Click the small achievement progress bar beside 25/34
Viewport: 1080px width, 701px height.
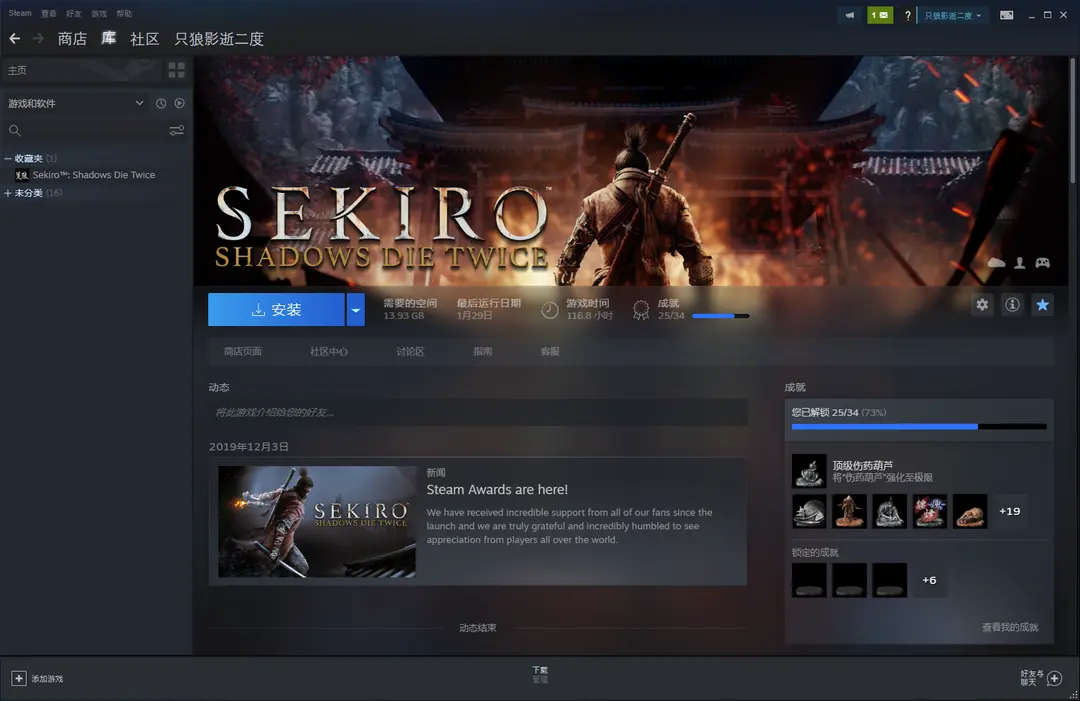pyautogui.click(x=720, y=316)
